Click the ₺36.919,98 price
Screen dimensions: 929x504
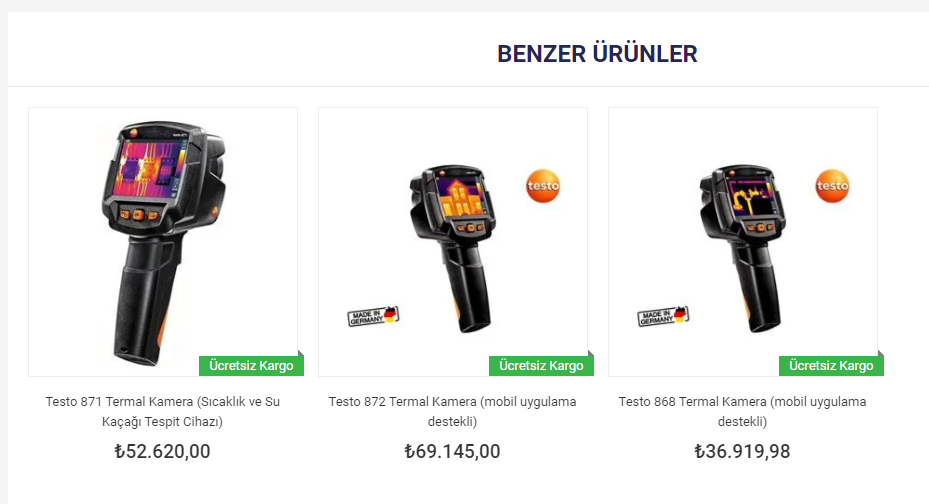[742, 451]
